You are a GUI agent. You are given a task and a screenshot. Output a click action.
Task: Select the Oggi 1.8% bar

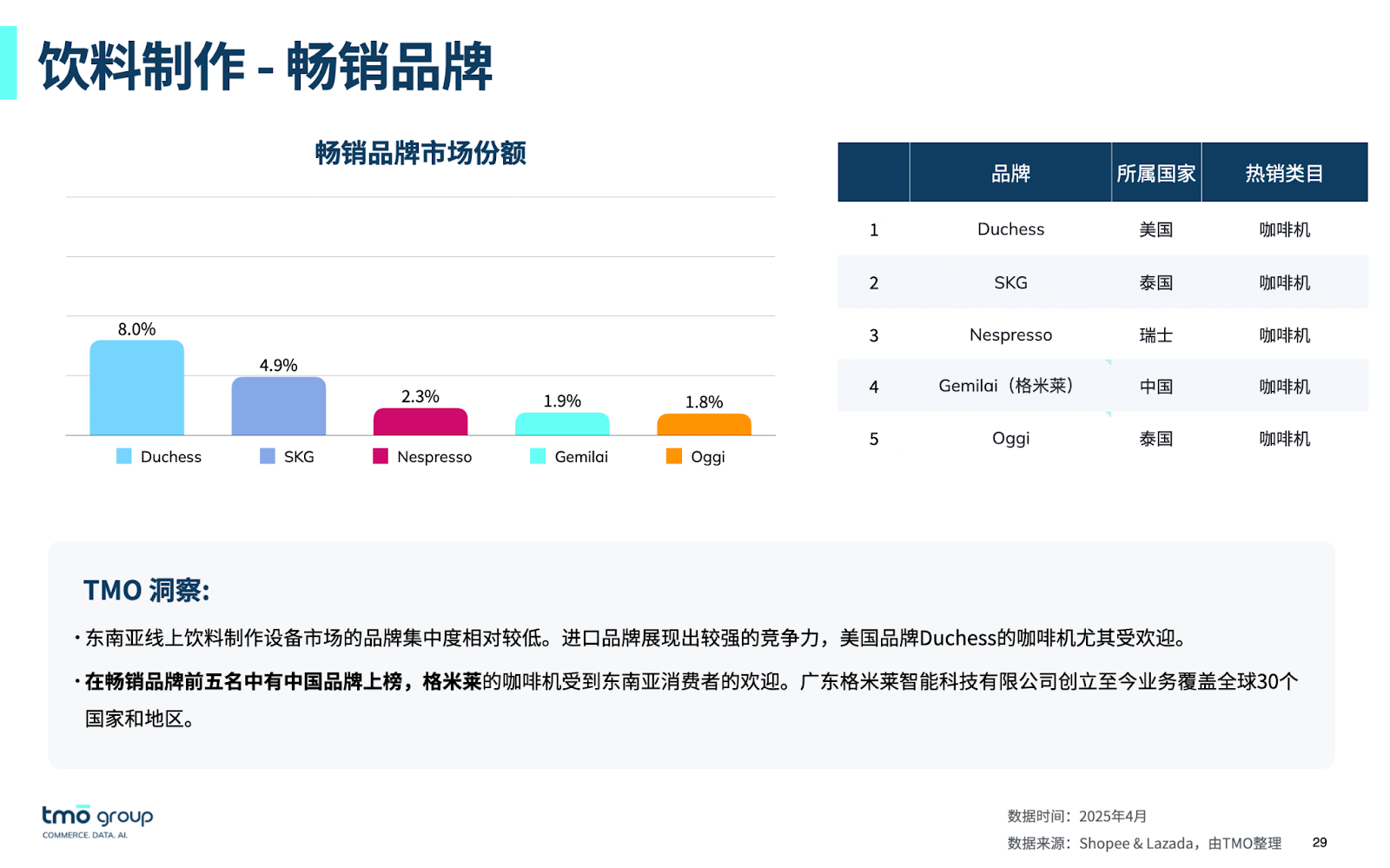pyautogui.click(x=704, y=424)
